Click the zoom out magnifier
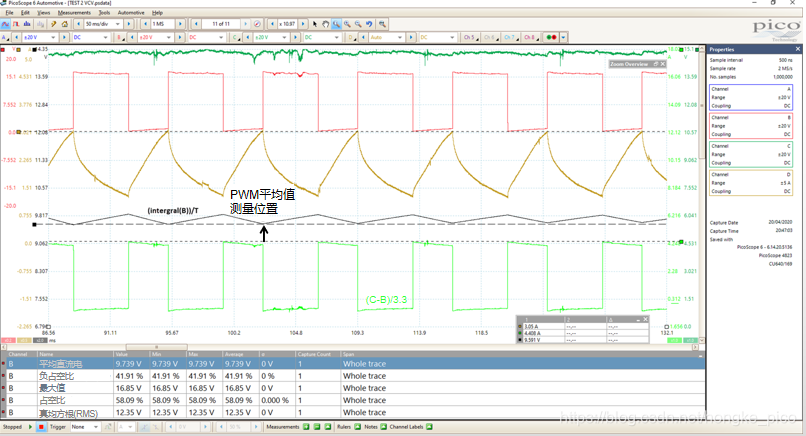Image resolution: width=806 pixels, height=436 pixels. (358, 24)
